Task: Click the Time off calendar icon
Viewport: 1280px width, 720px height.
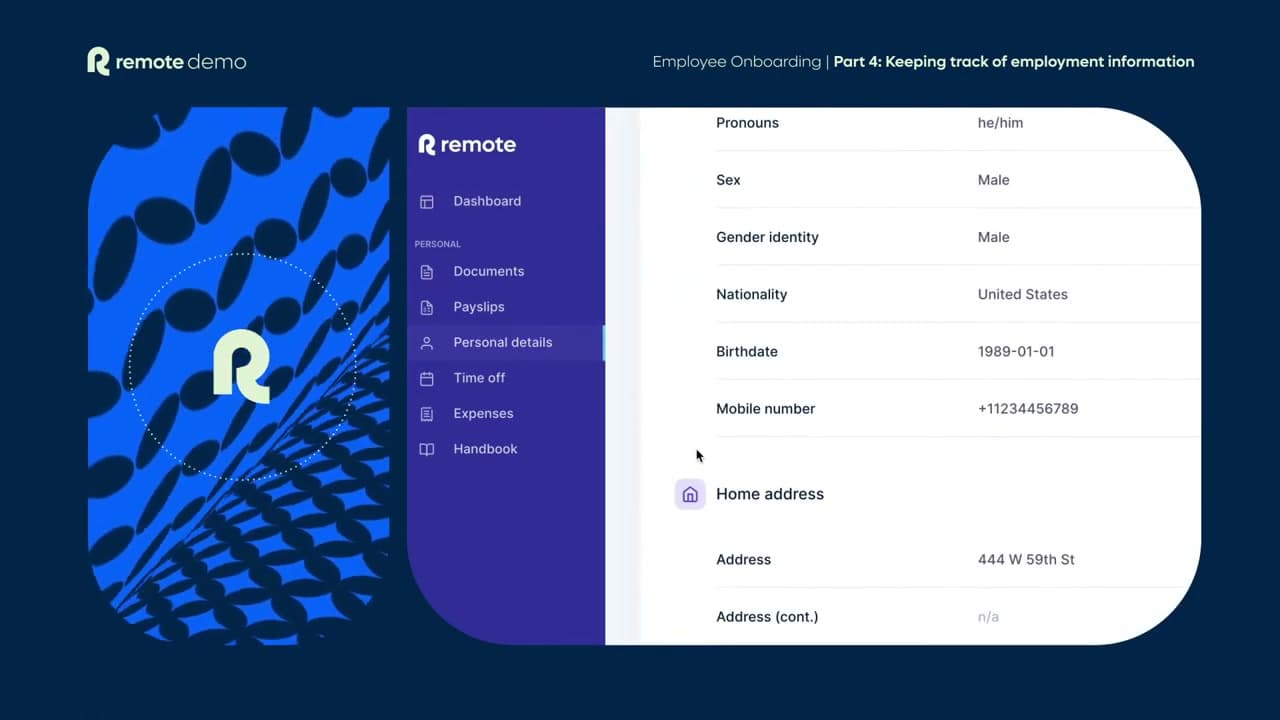Action: click(x=427, y=379)
